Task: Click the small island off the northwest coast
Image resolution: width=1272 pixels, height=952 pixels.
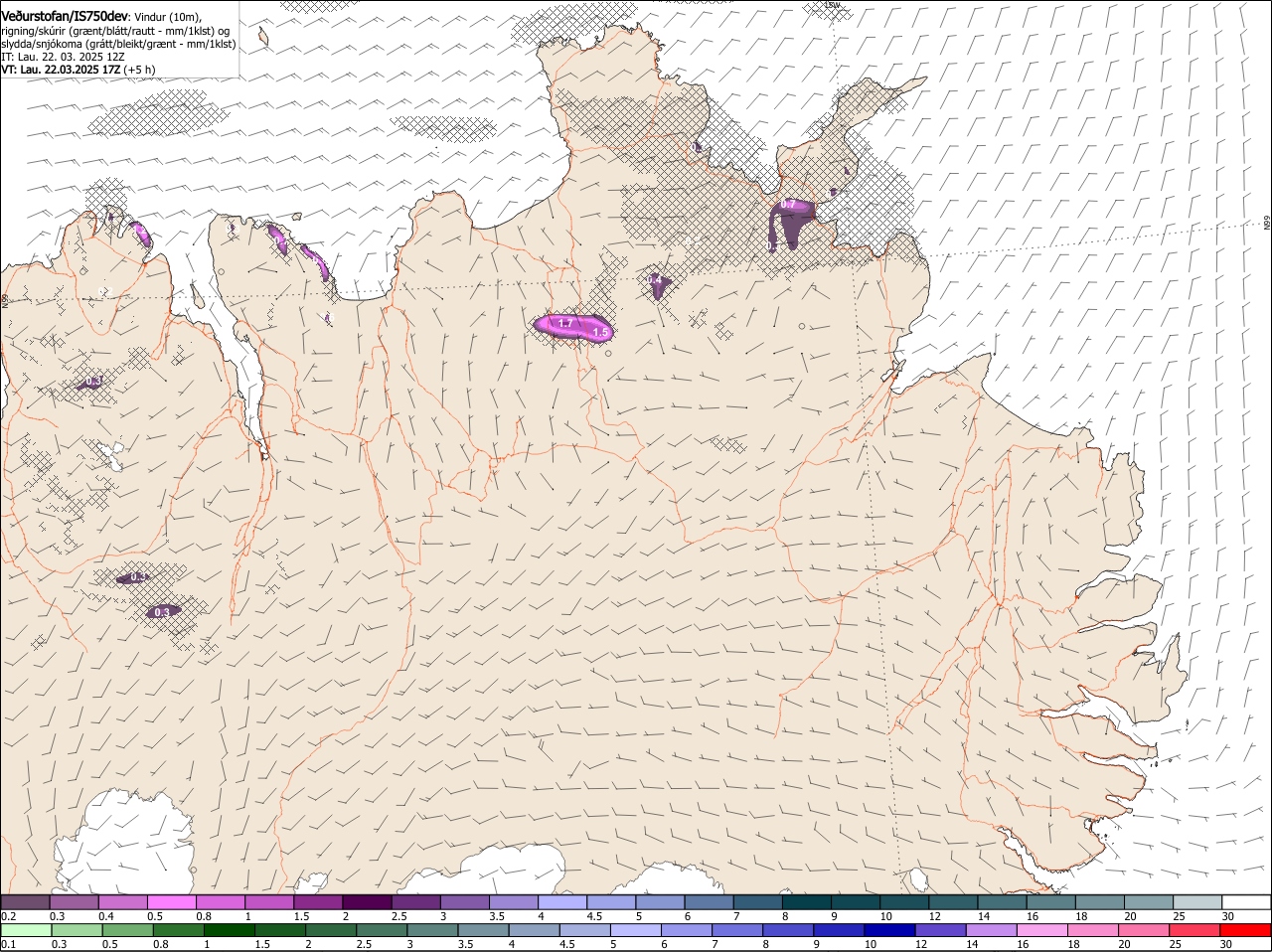Action: [x=264, y=37]
